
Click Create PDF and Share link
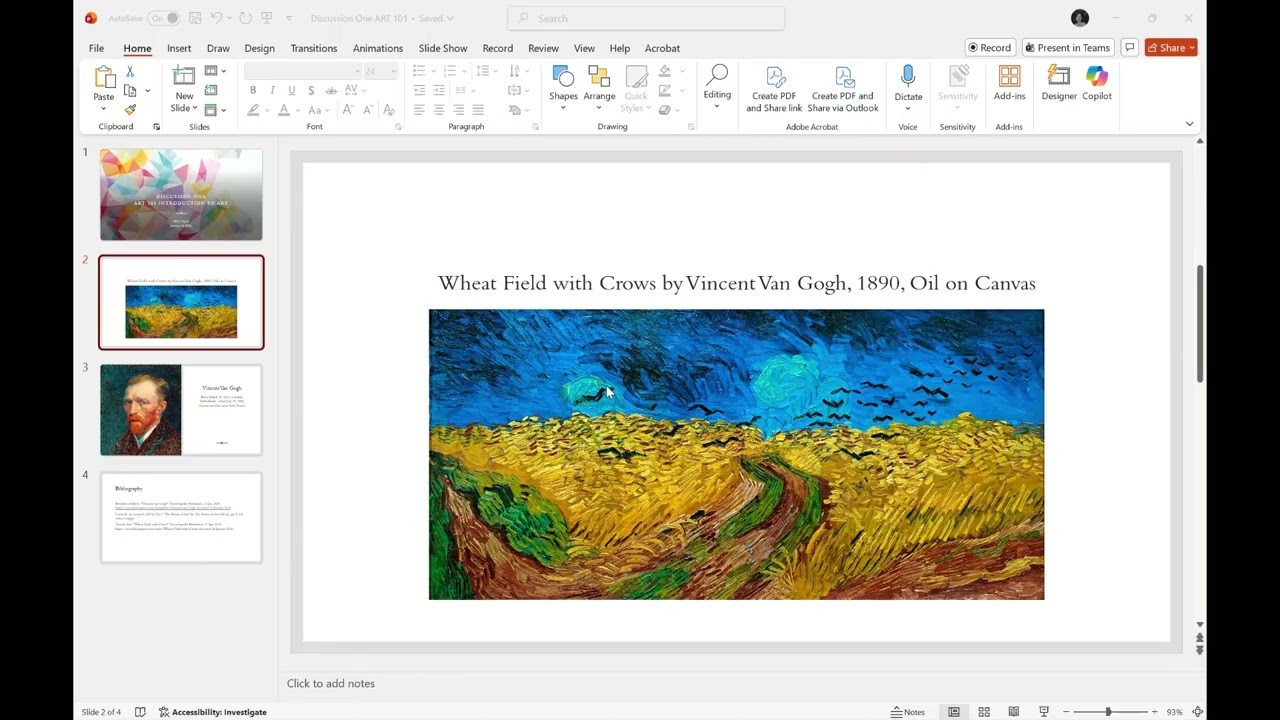(774, 90)
